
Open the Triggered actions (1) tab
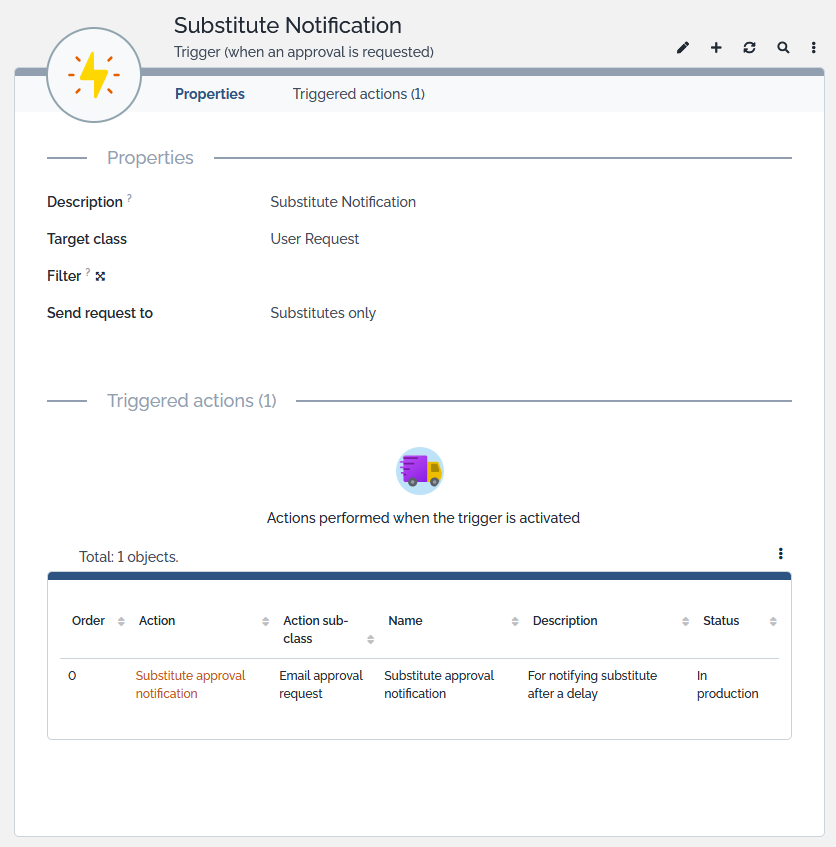pyautogui.click(x=358, y=94)
